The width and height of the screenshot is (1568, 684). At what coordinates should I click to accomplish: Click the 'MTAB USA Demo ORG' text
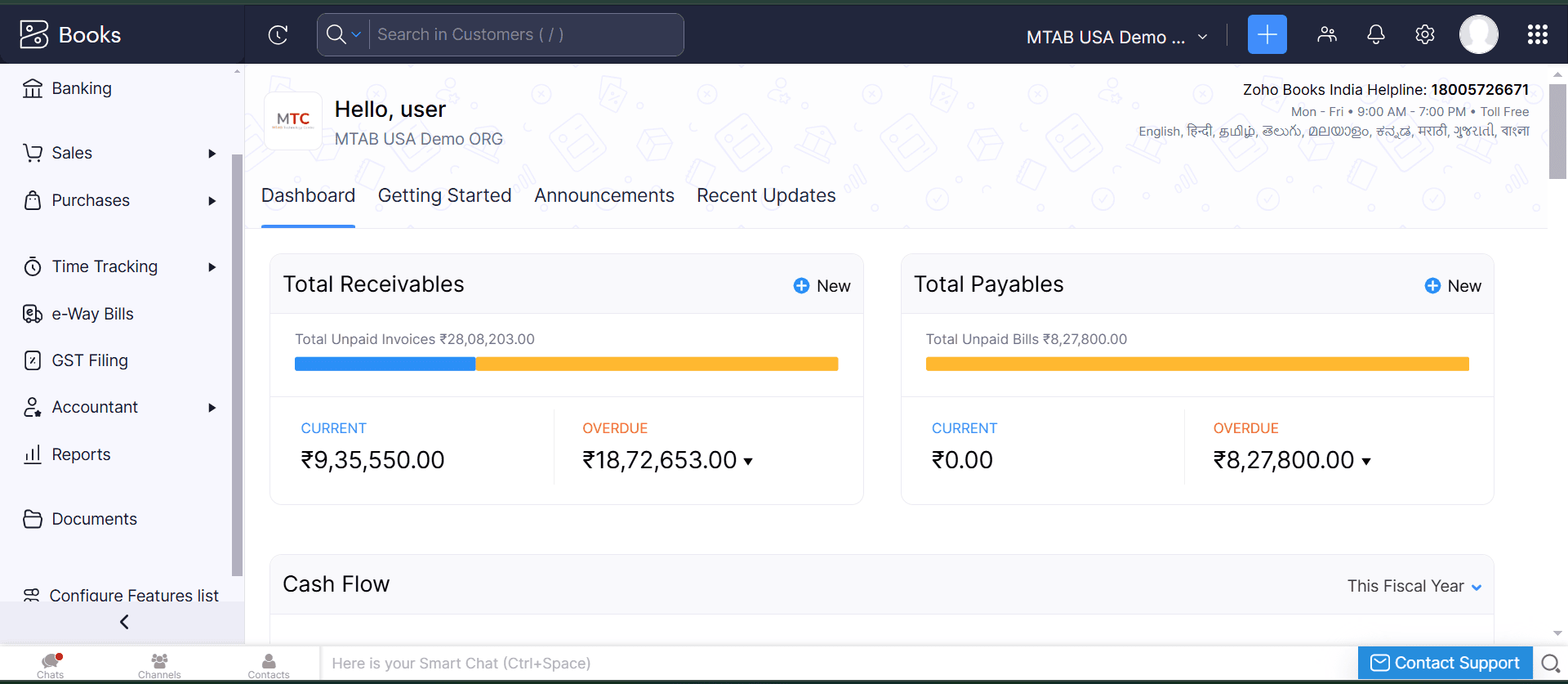point(419,139)
